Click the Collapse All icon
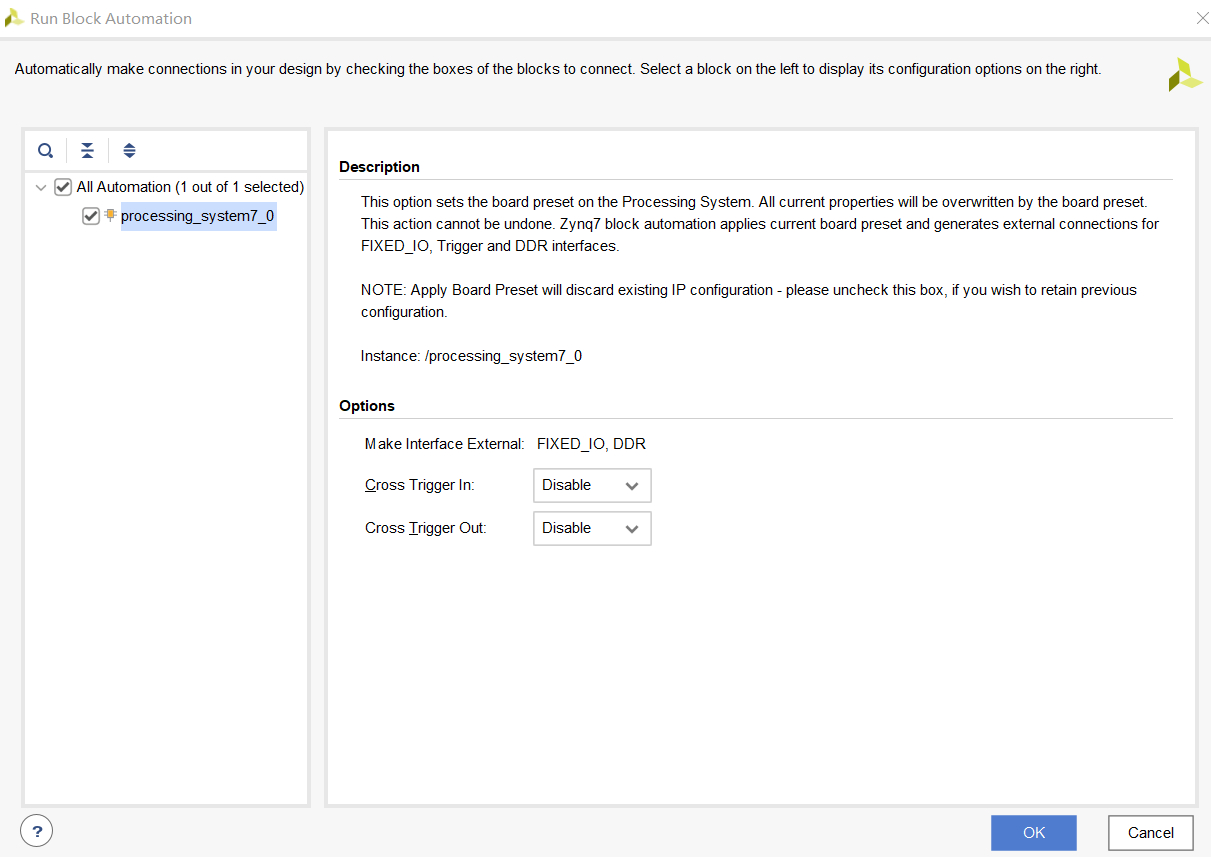 tap(88, 151)
